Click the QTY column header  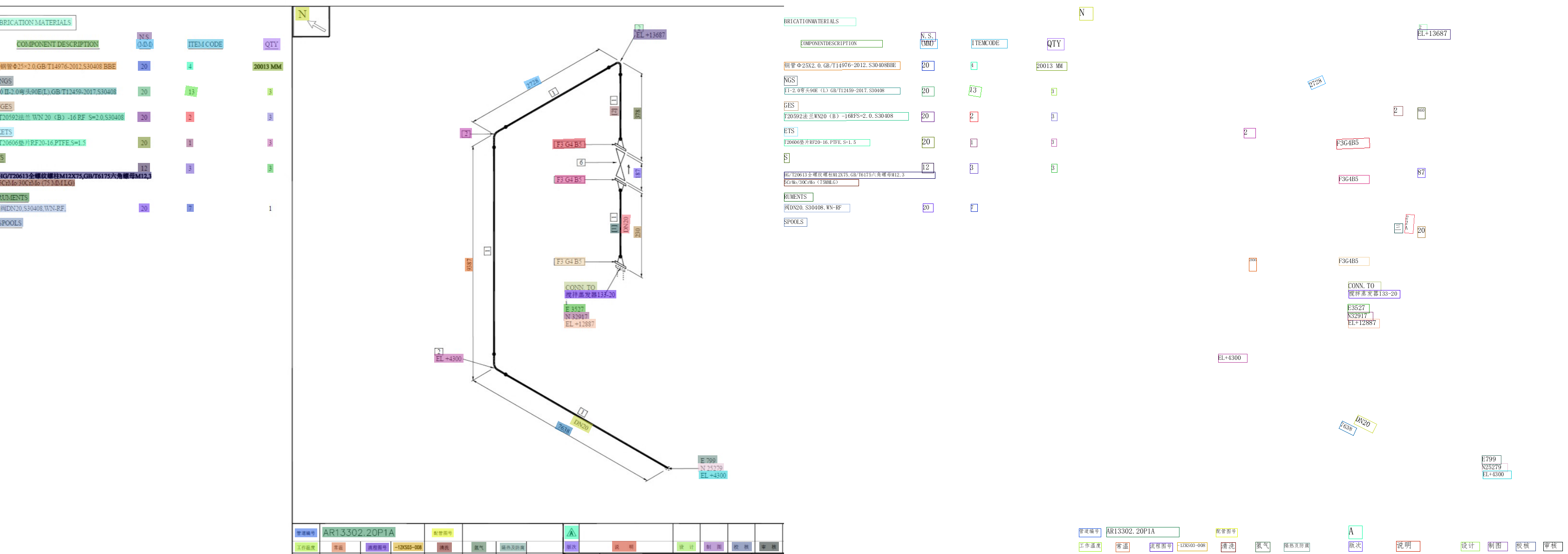(272, 44)
